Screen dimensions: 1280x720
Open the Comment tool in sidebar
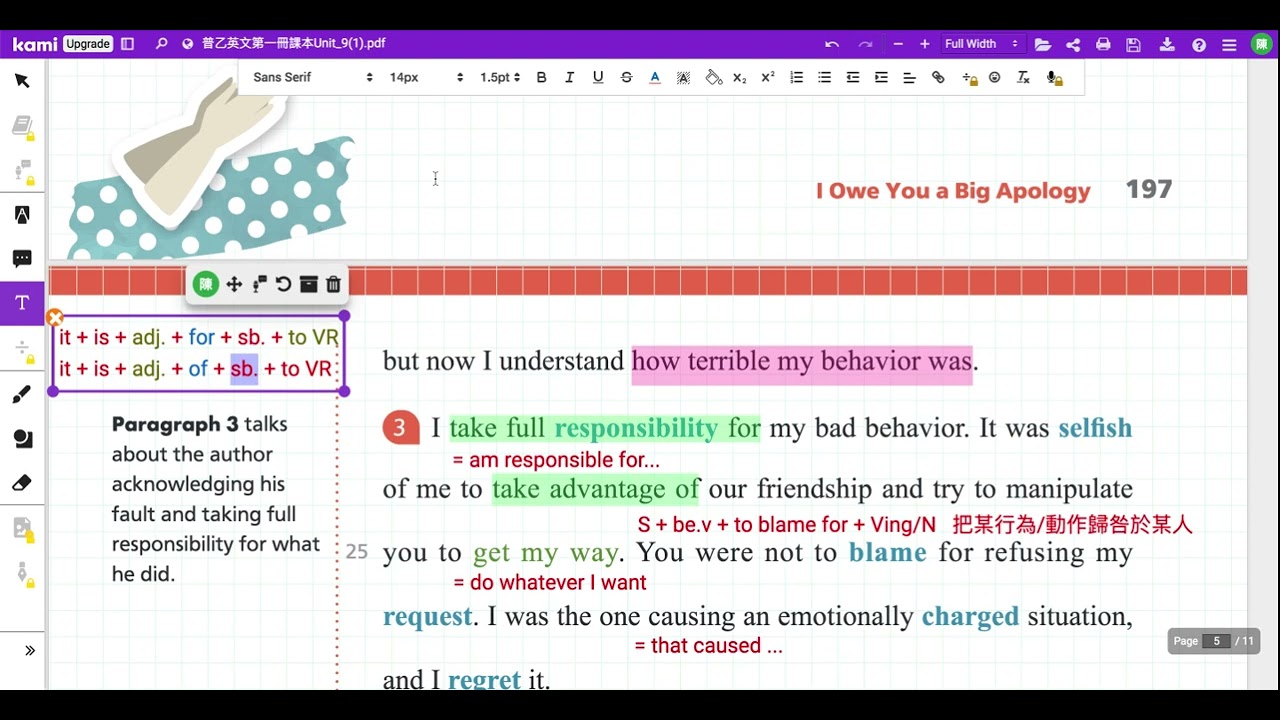point(22,259)
